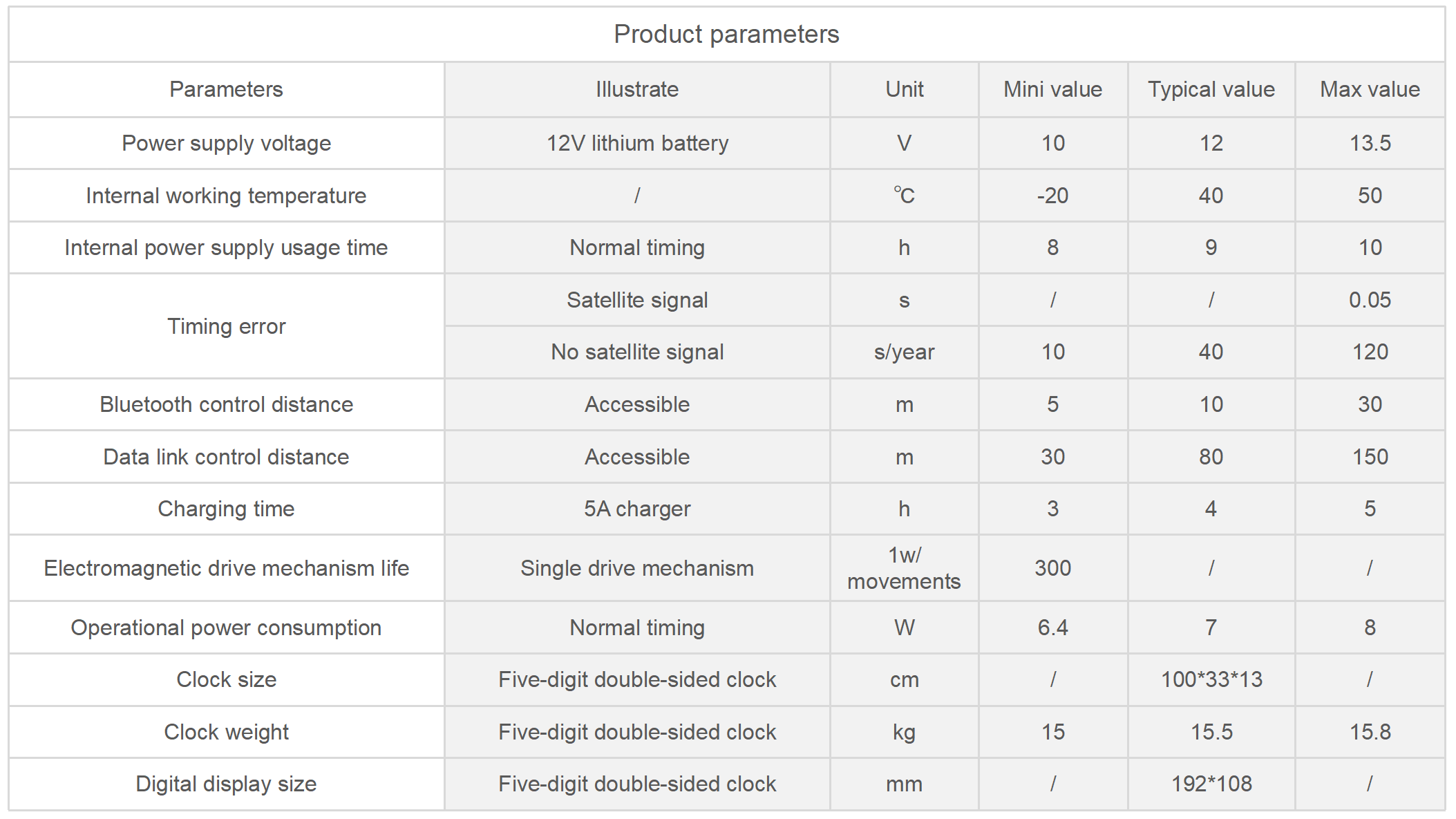Select the No satellite signal cell
The width and height of the screenshot is (1456, 819).
637,352
